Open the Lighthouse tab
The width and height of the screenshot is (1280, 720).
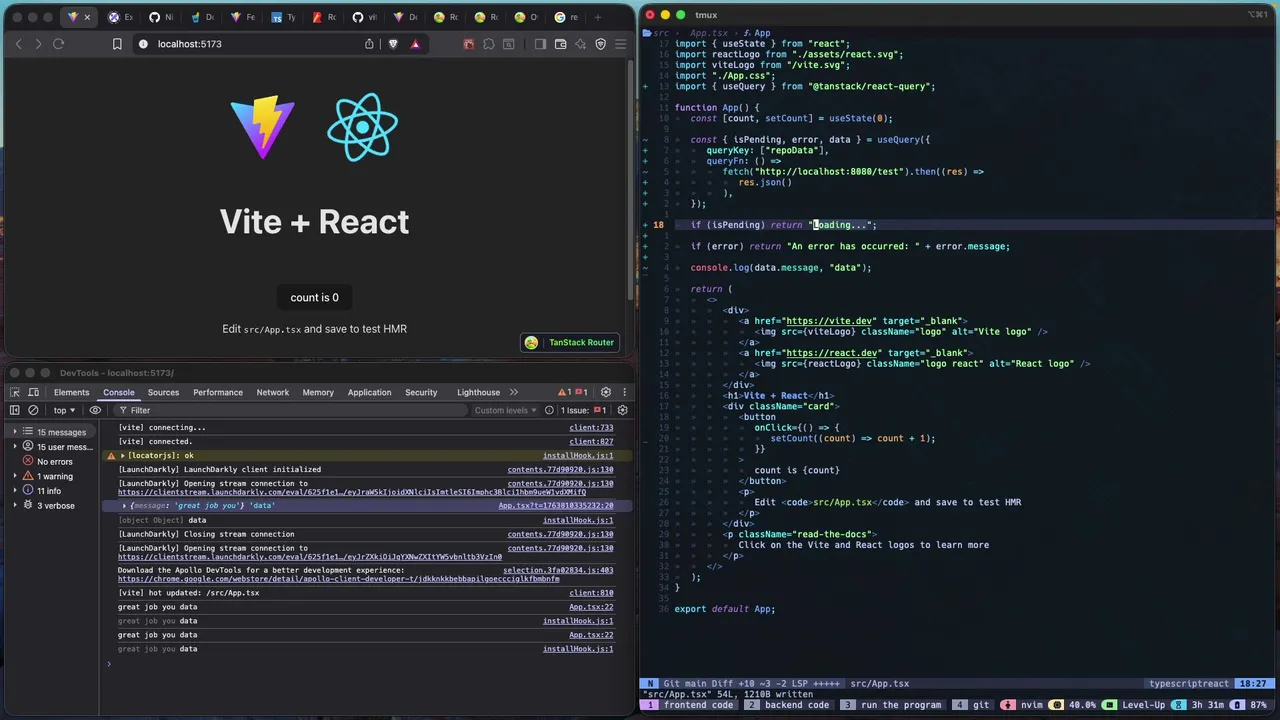478,392
